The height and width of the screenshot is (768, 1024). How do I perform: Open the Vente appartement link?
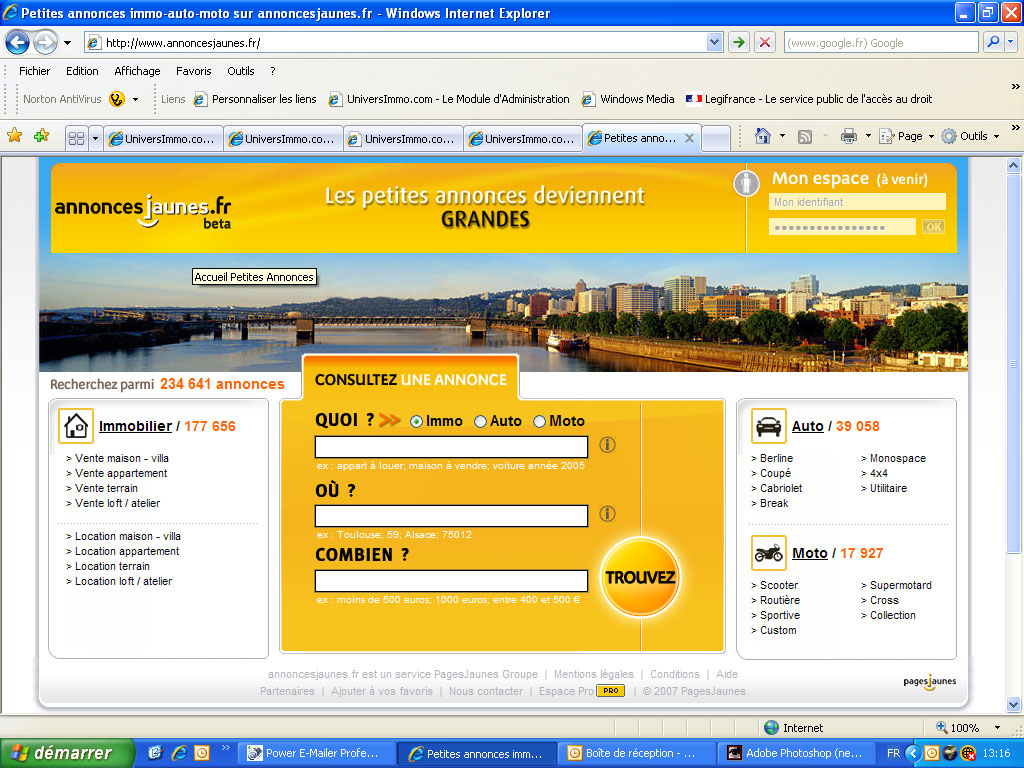pyautogui.click(x=121, y=473)
